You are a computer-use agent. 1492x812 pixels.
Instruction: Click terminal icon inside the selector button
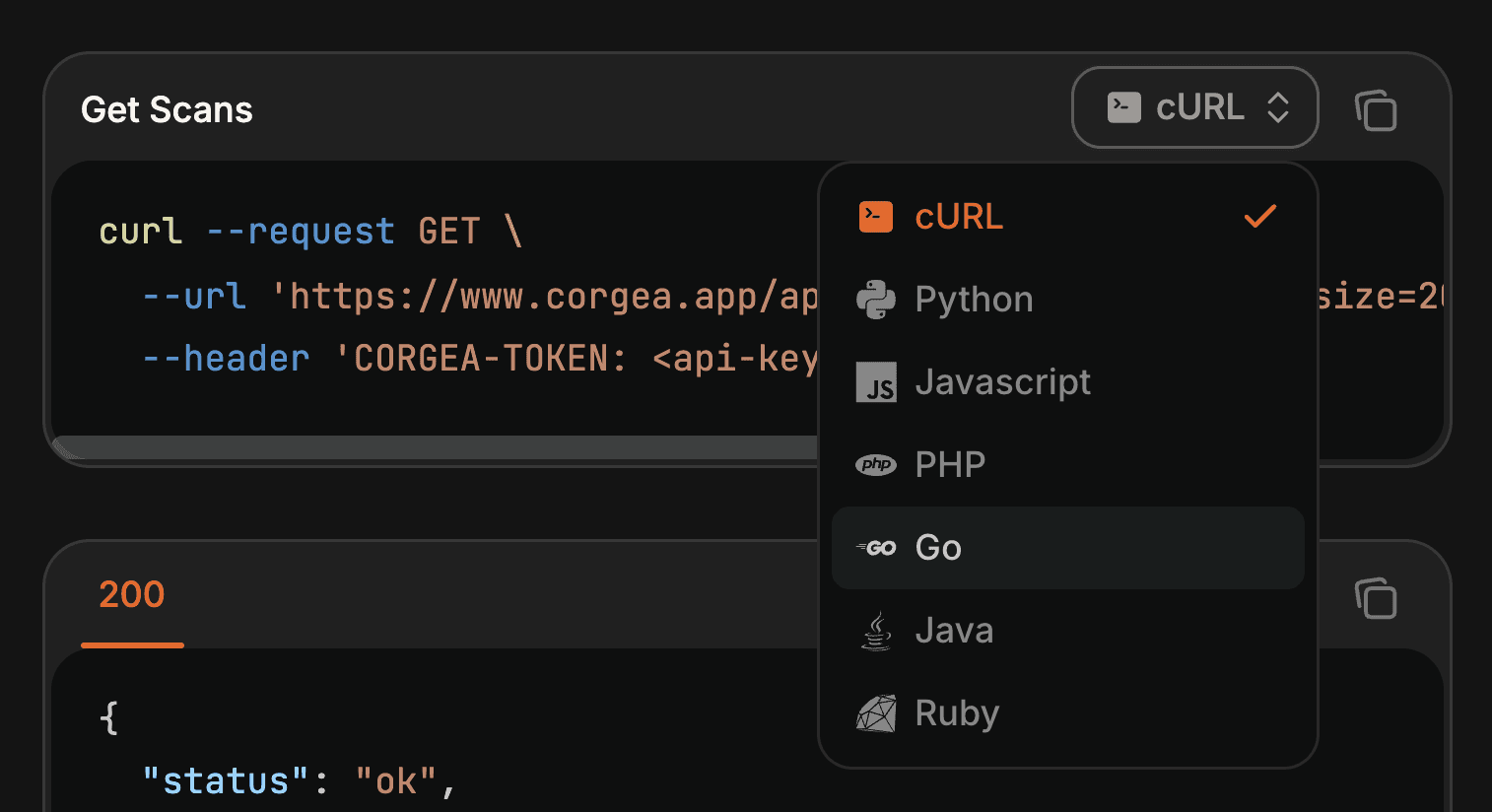point(1123,107)
